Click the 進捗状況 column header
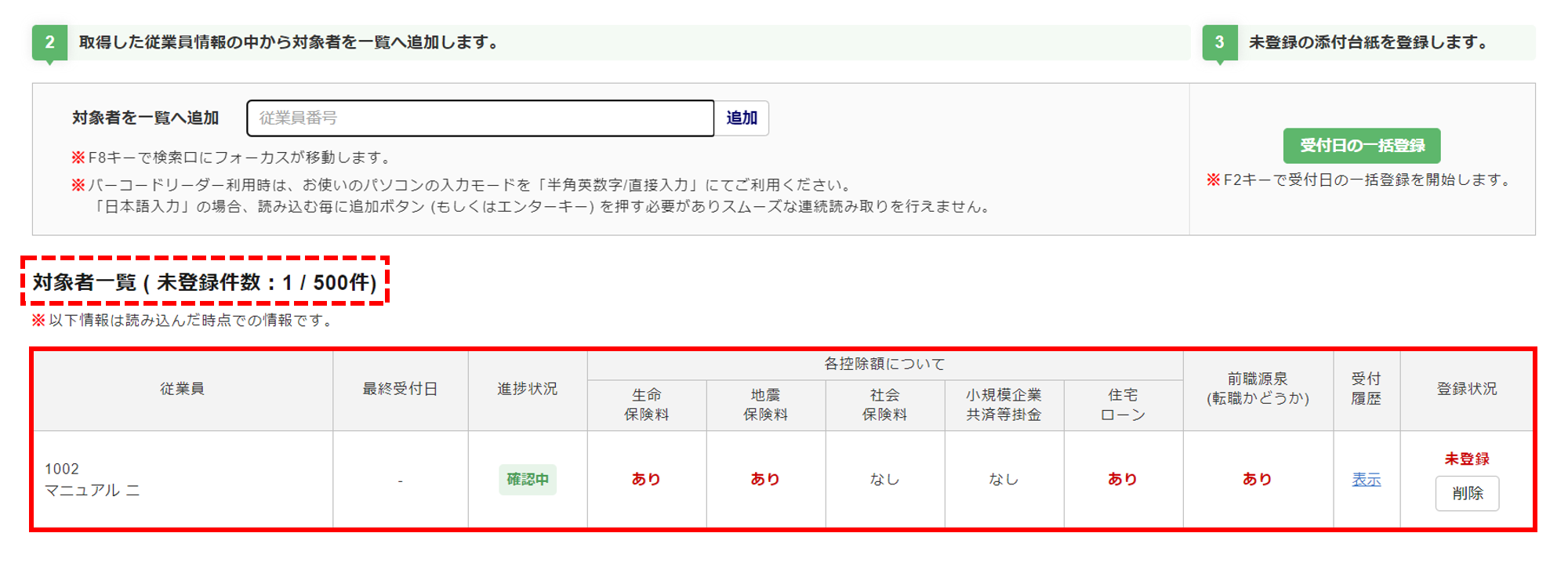 click(x=528, y=390)
